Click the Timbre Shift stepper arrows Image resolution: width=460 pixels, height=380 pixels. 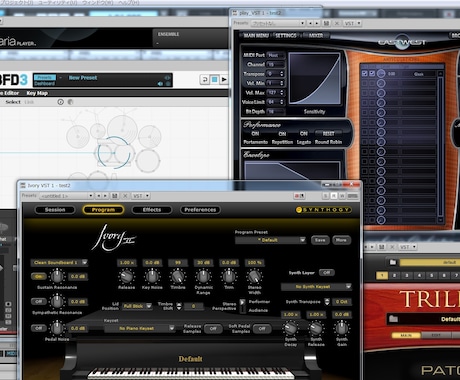(179, 306)
